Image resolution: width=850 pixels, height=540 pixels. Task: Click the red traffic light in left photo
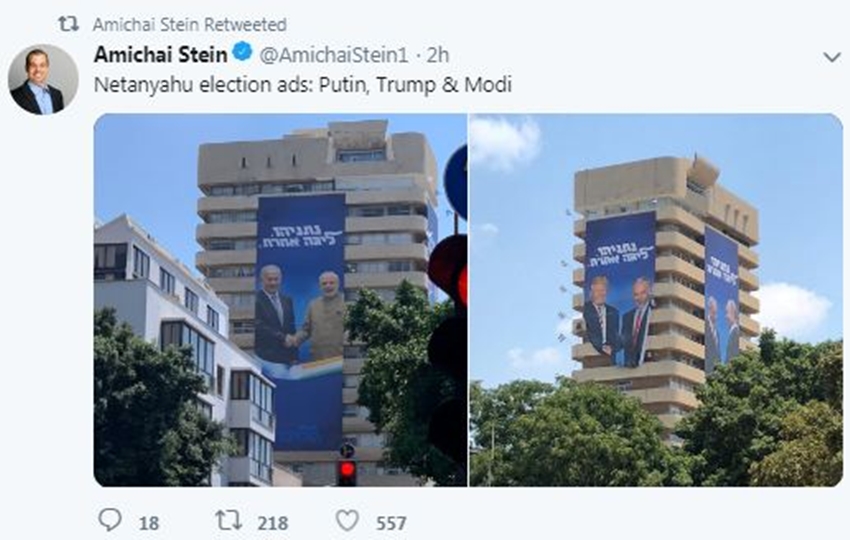pos(347,469)
